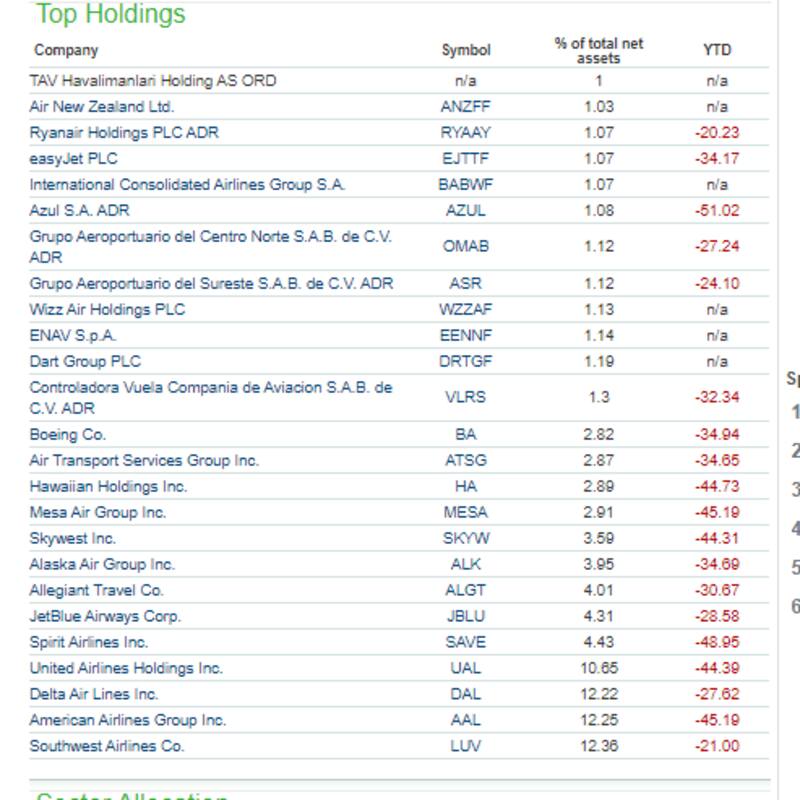The height and width of the screenshot is (800, 800).
Task: Click the Symbol column header
Action: (x=466, y=50)
